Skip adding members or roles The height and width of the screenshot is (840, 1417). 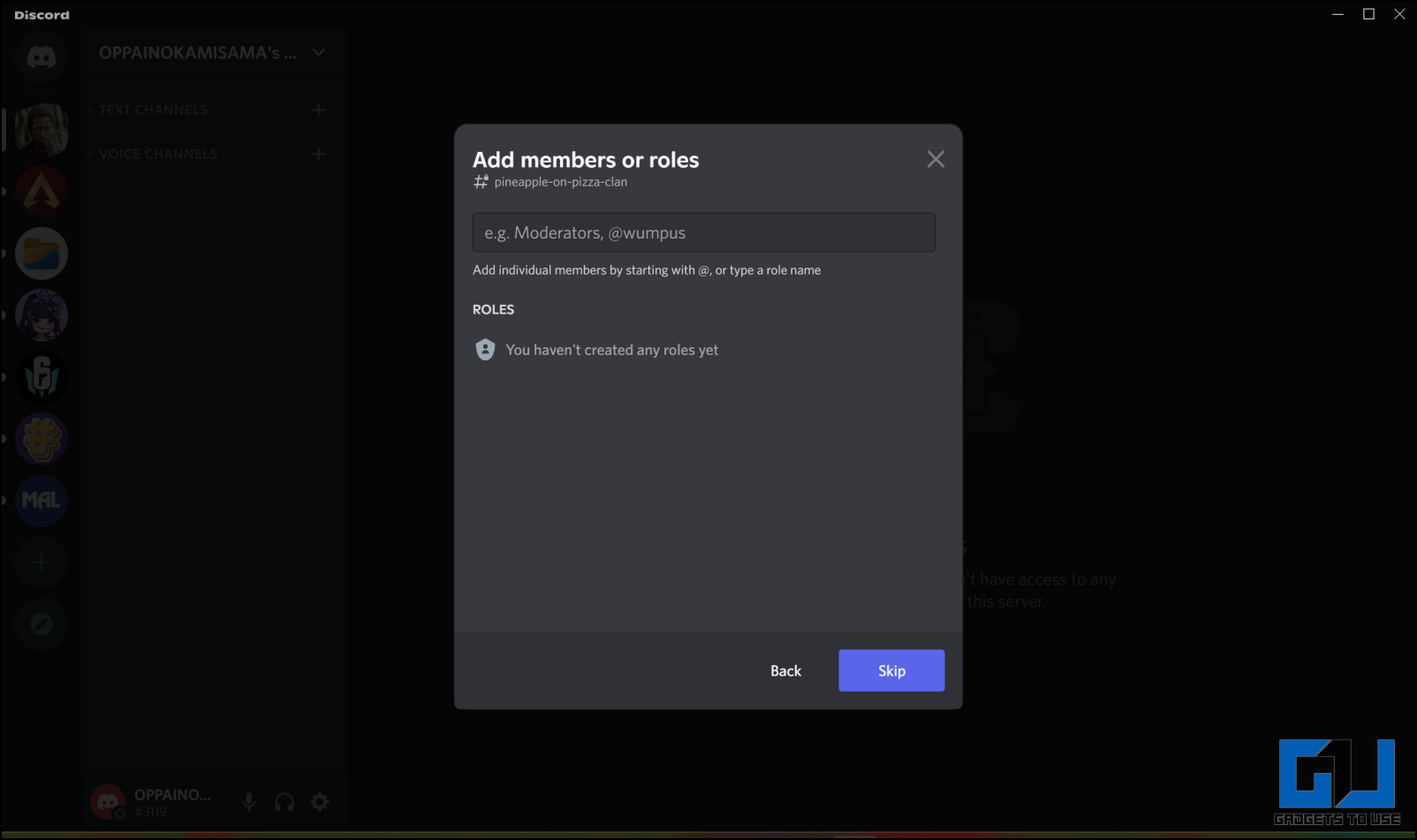pyautogui.click(x=891, y=670)
